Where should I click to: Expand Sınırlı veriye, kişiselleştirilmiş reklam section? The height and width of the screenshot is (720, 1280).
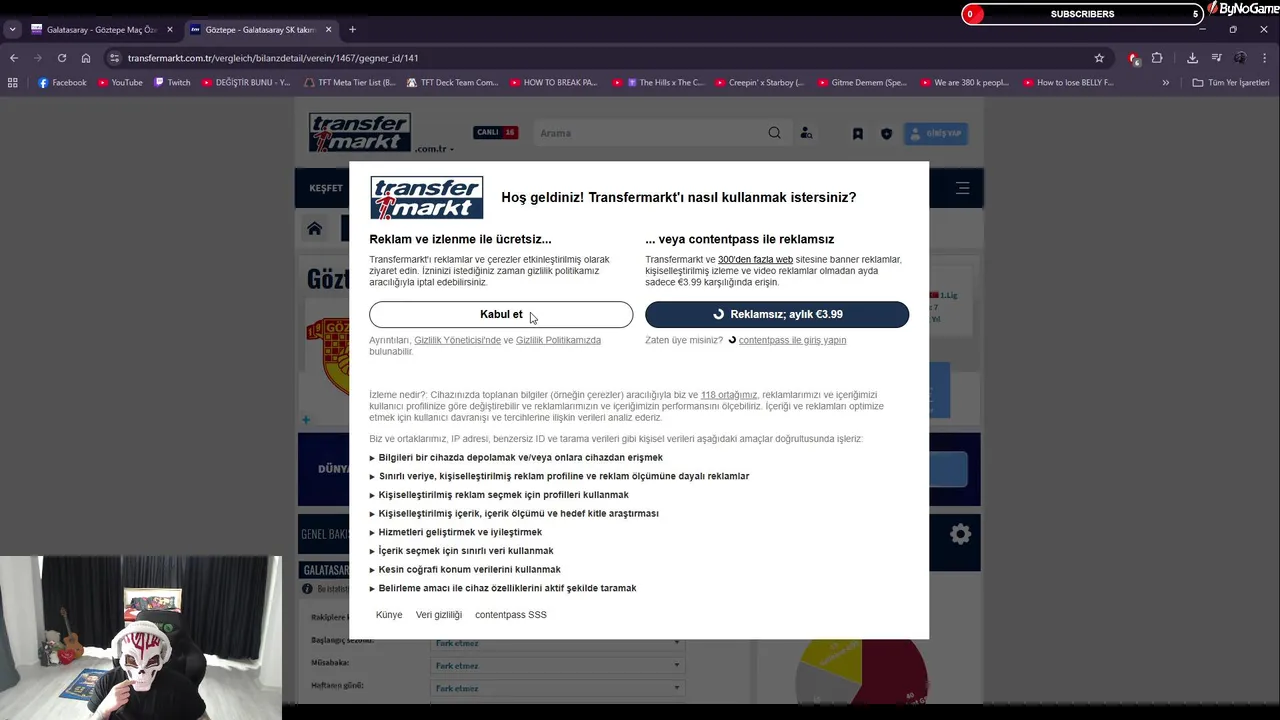click(559, 476)
